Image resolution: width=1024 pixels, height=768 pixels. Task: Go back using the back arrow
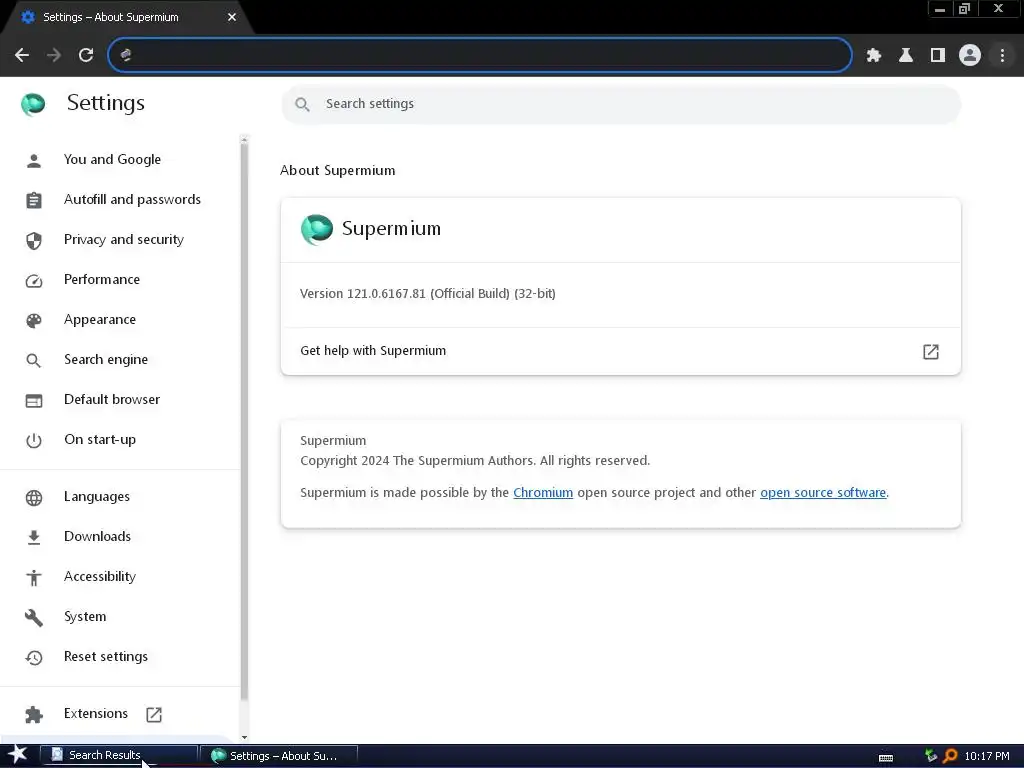coord(22,56)
